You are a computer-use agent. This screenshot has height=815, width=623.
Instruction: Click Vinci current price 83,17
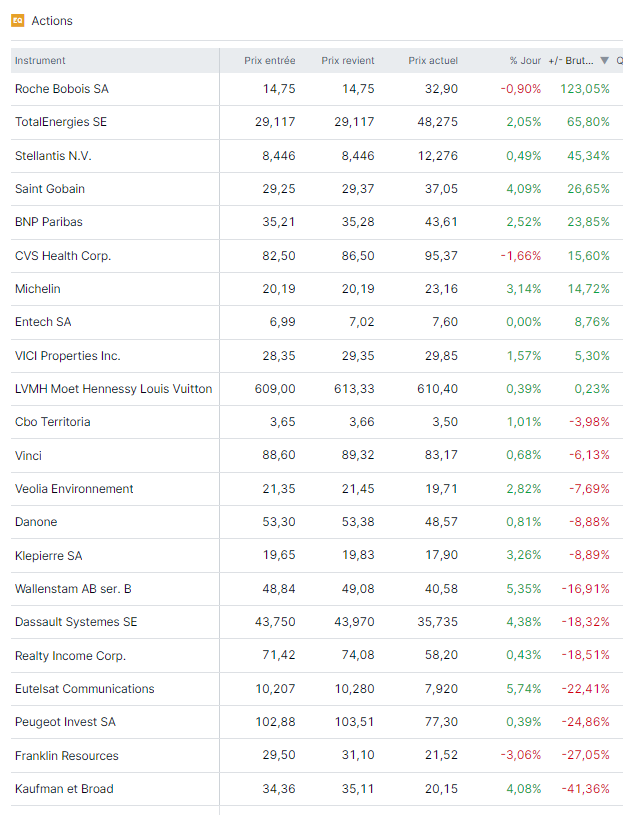(x=441, y=455)
